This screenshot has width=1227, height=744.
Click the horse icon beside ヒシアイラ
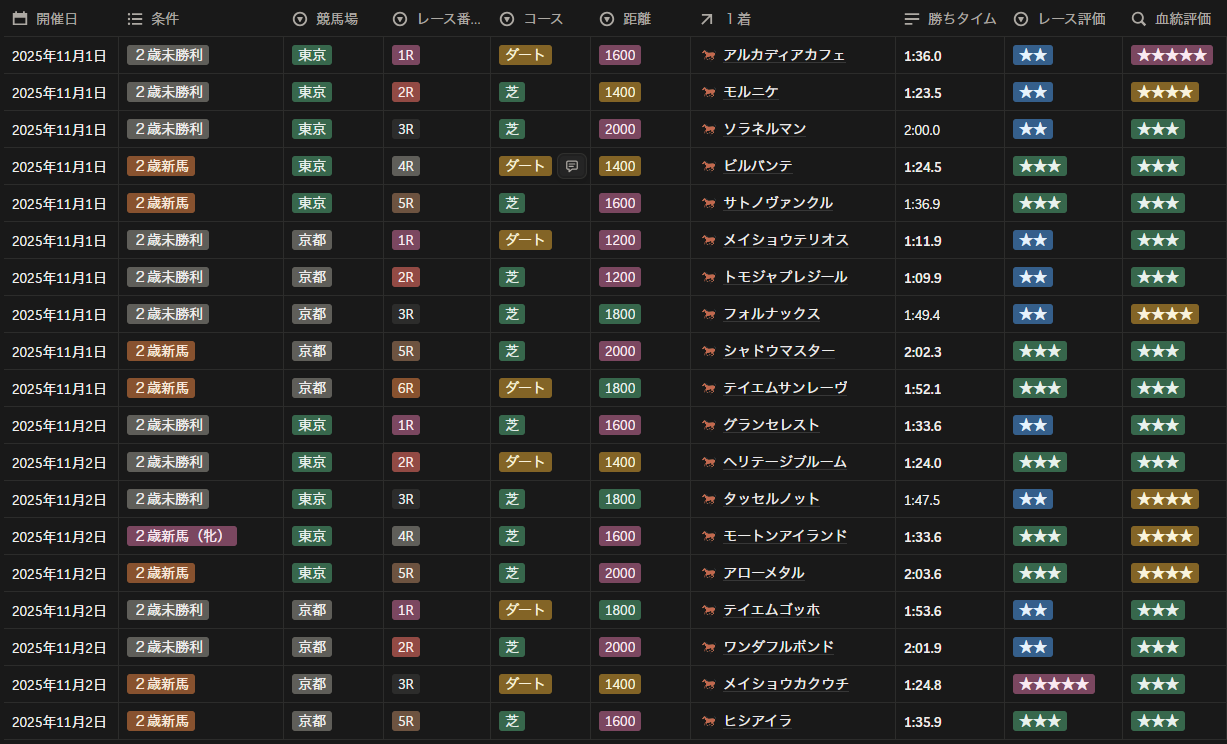(x=709, y=722)
